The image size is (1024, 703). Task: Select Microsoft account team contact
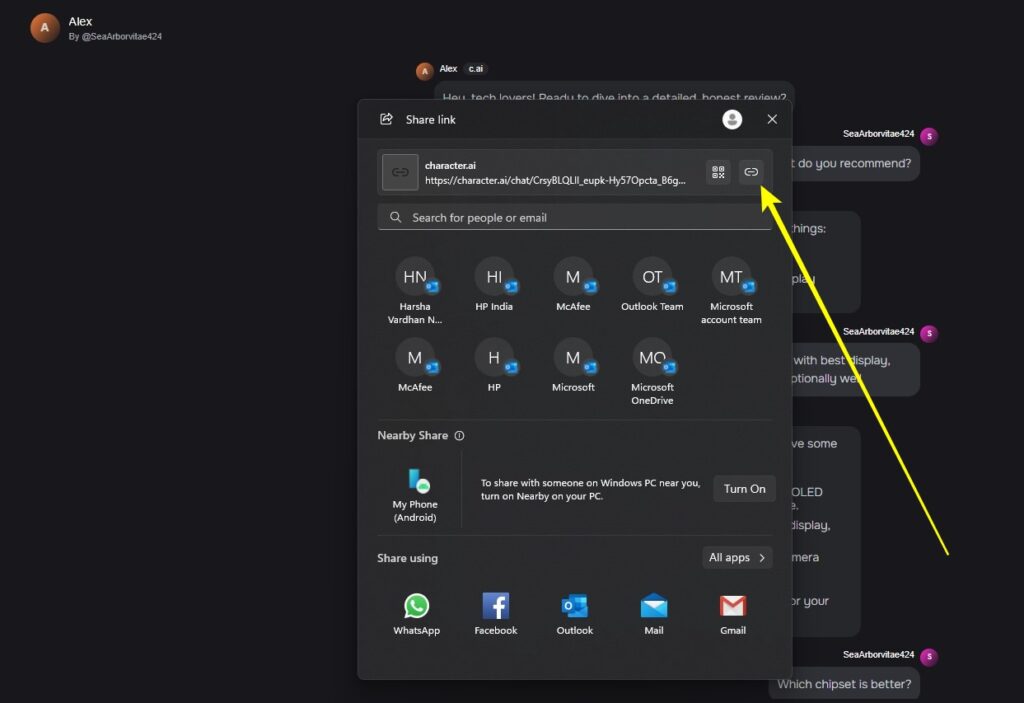[731, 291]
